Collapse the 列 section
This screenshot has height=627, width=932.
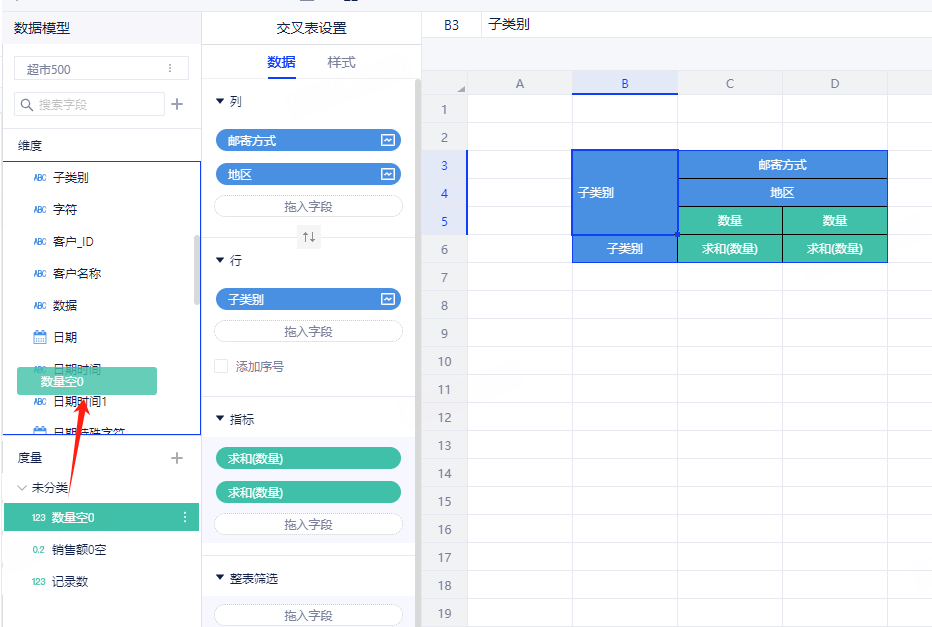(220, 101)
